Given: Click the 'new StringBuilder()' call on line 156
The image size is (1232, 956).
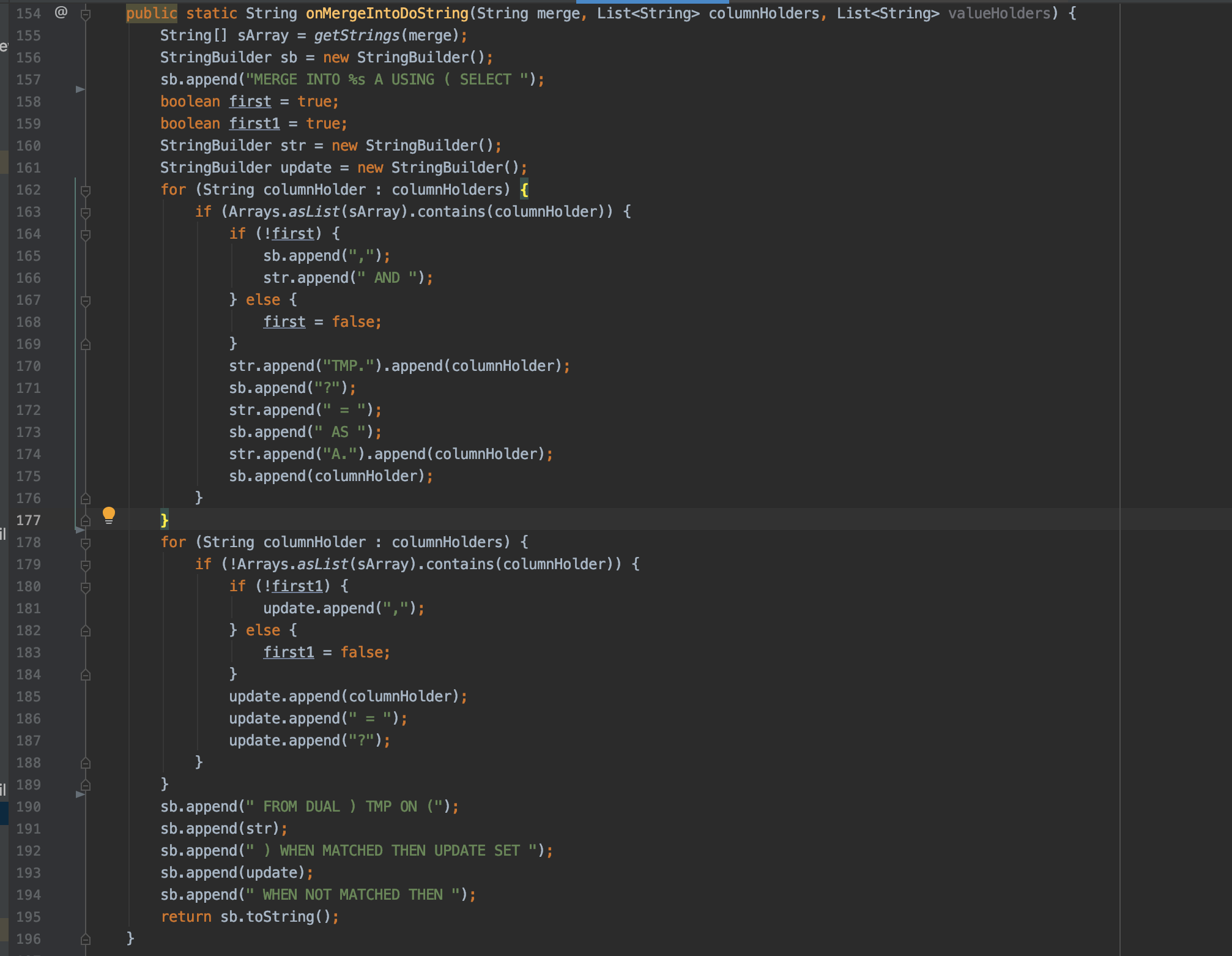Looking at the screenshot, I should coord(404,58).
